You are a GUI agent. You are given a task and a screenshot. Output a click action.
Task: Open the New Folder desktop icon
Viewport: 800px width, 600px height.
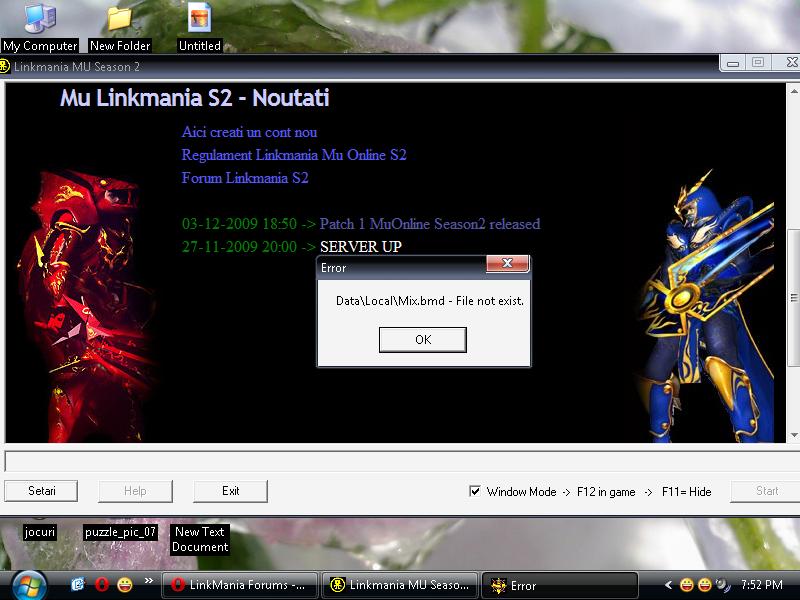[120, 26]
